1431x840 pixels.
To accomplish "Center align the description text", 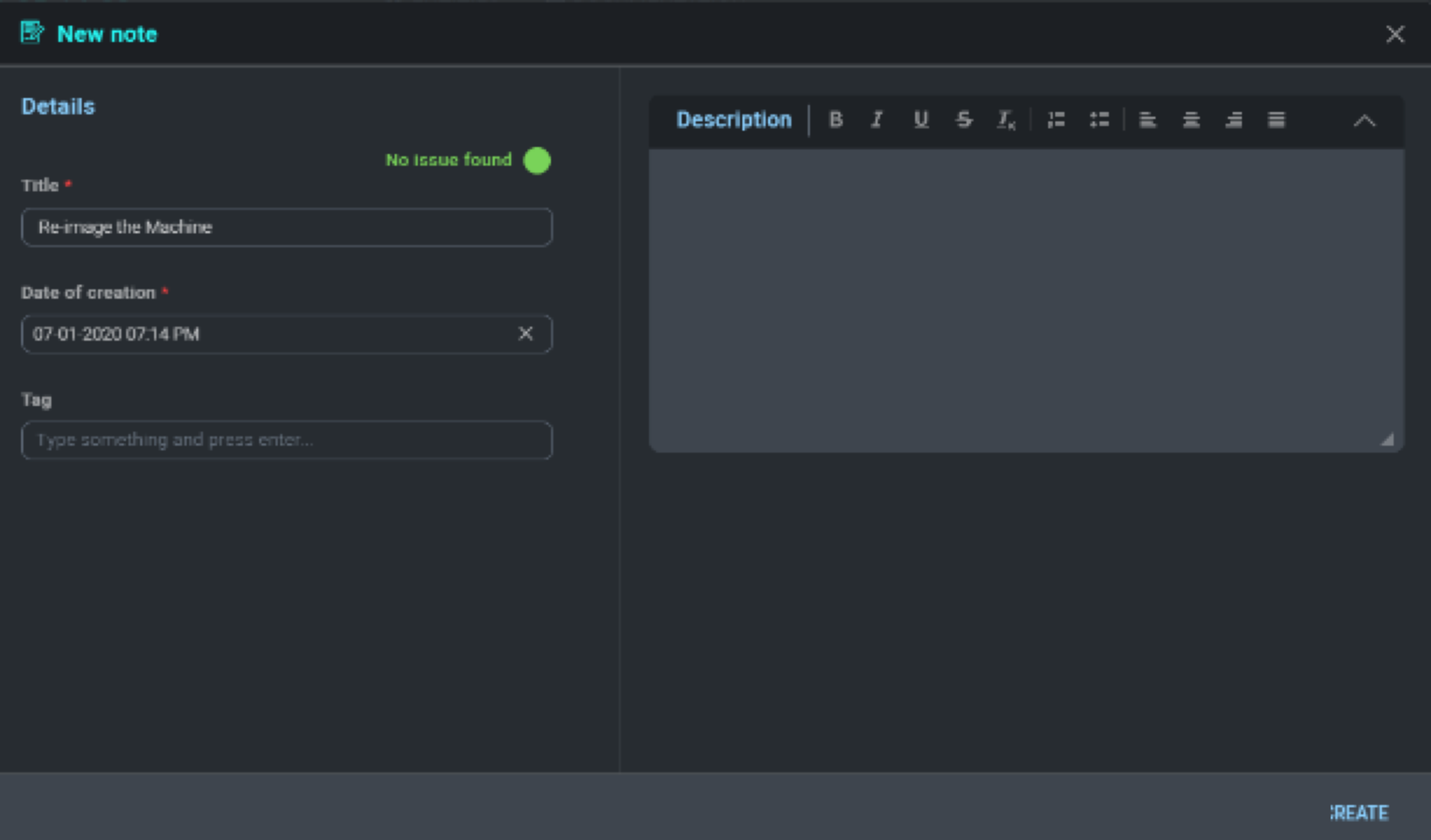I will (1191, 120).
